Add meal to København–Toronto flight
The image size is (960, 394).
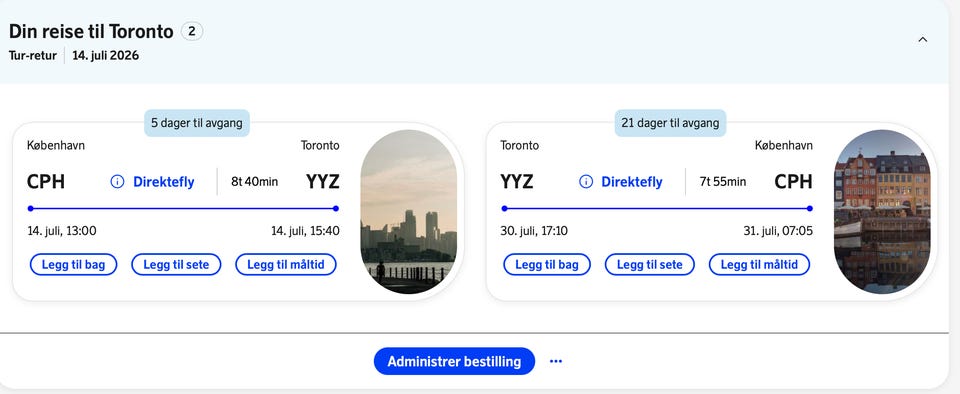tap(286, 264)
